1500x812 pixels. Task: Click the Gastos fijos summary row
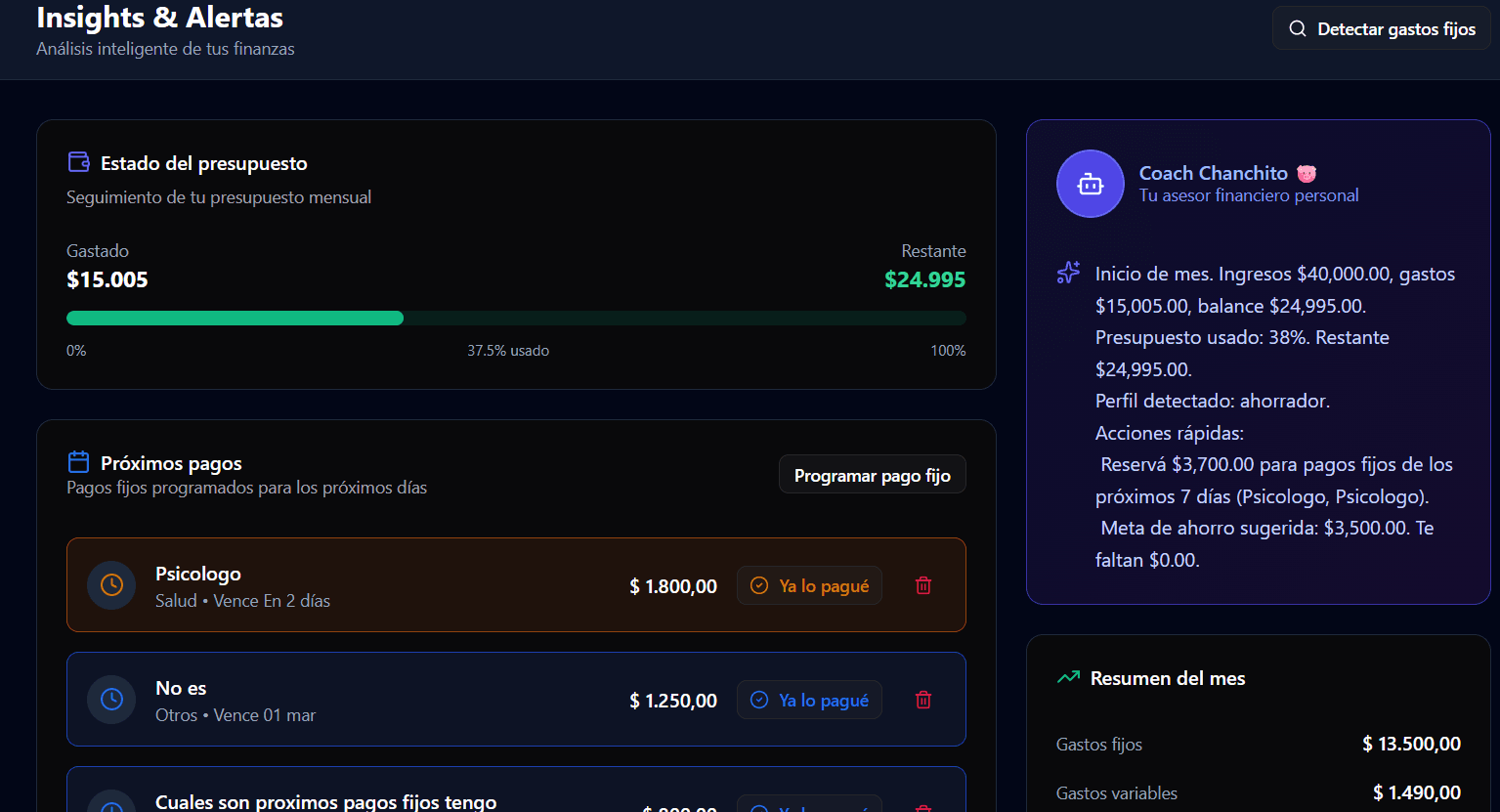1258,745
